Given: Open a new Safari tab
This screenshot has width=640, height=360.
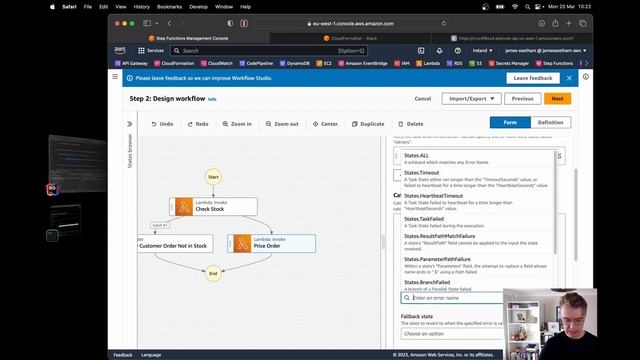Looking at the screenshot, I should pos(569,24).
